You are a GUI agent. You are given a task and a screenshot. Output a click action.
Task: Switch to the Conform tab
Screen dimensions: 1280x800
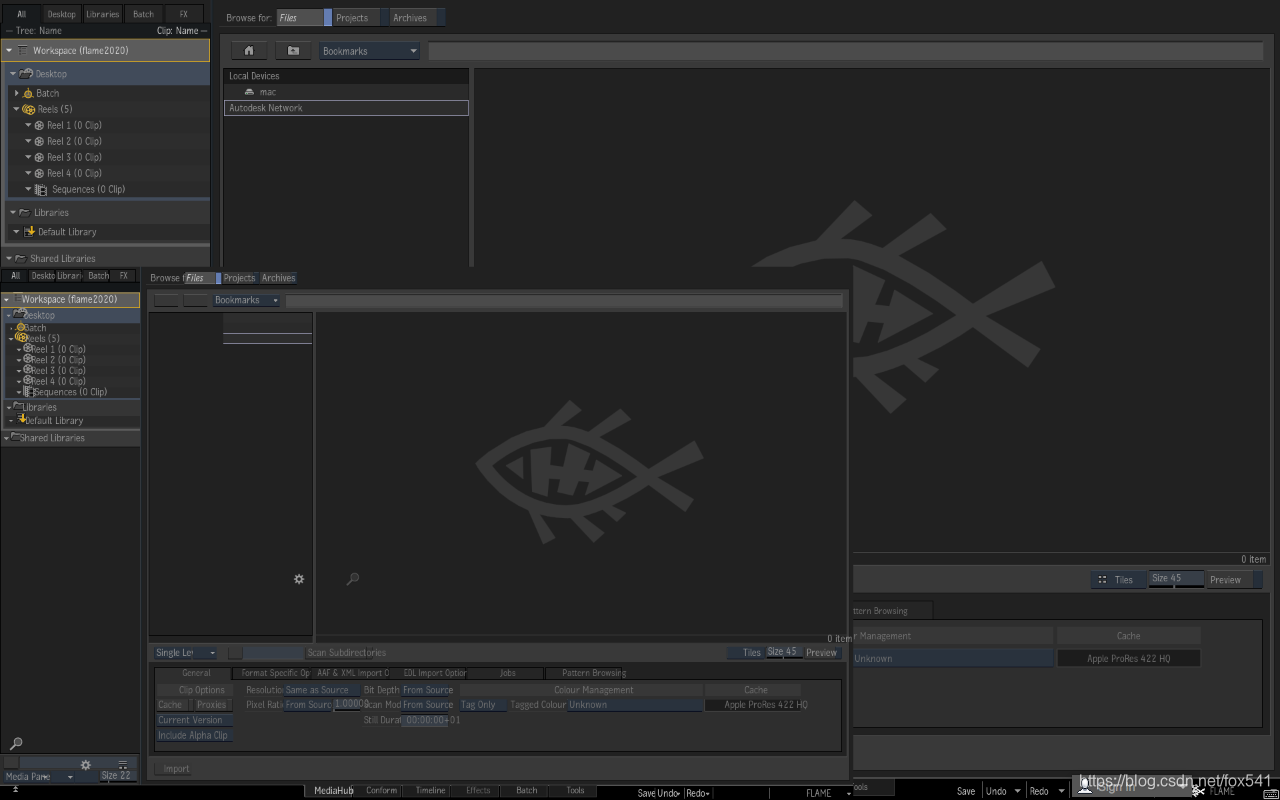click(381, 790)
